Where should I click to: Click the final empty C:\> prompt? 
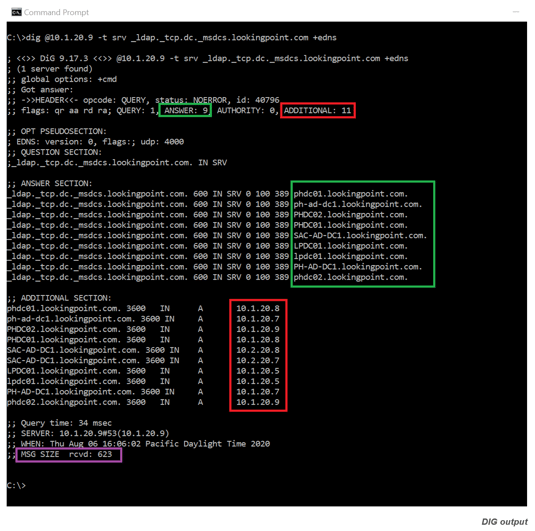[16, 485]
